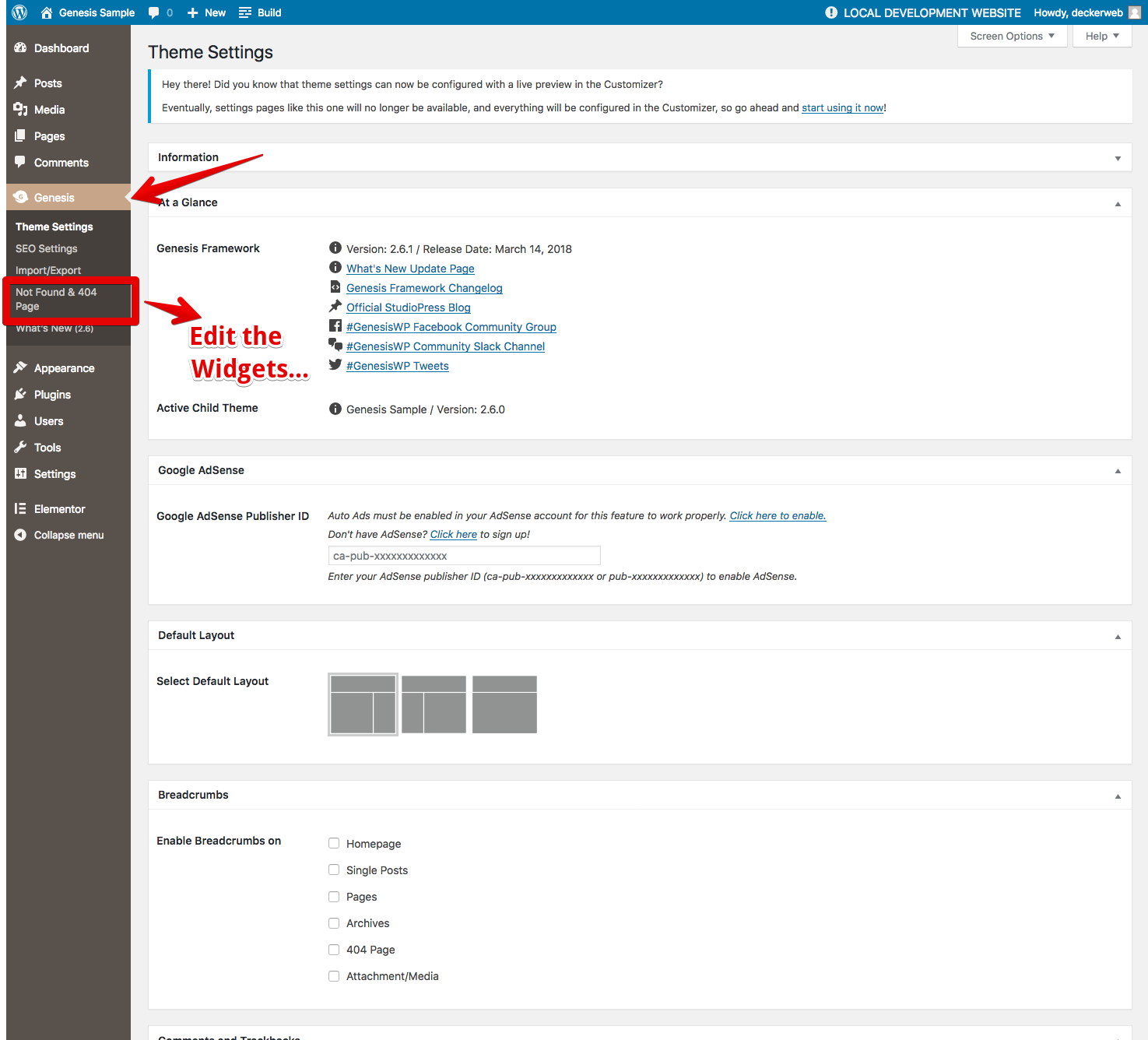Follow the 'start using it now' link
The image size is (1148, 1040).
842,107
